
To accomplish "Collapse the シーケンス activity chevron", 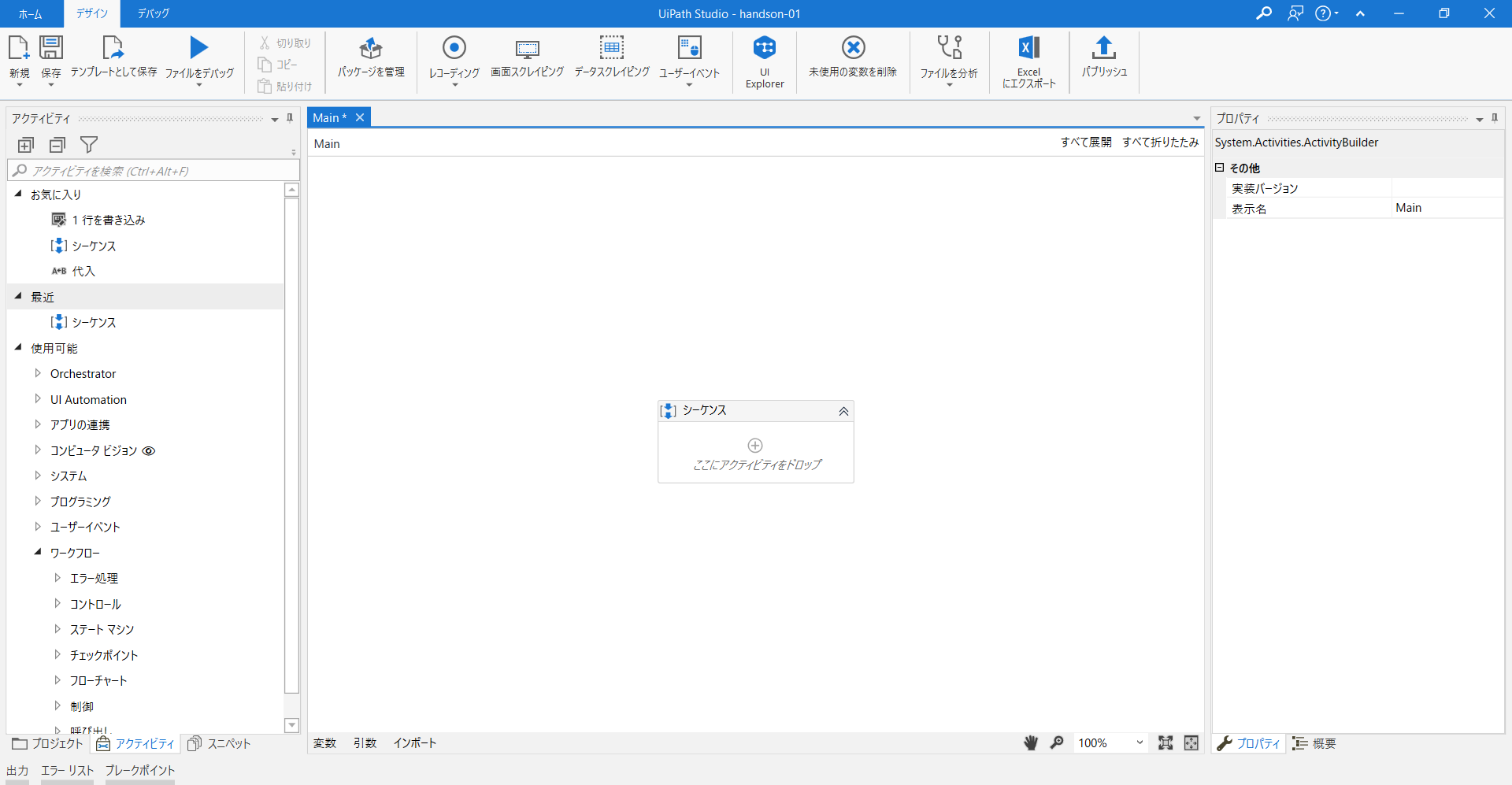I will pos(843,411).
